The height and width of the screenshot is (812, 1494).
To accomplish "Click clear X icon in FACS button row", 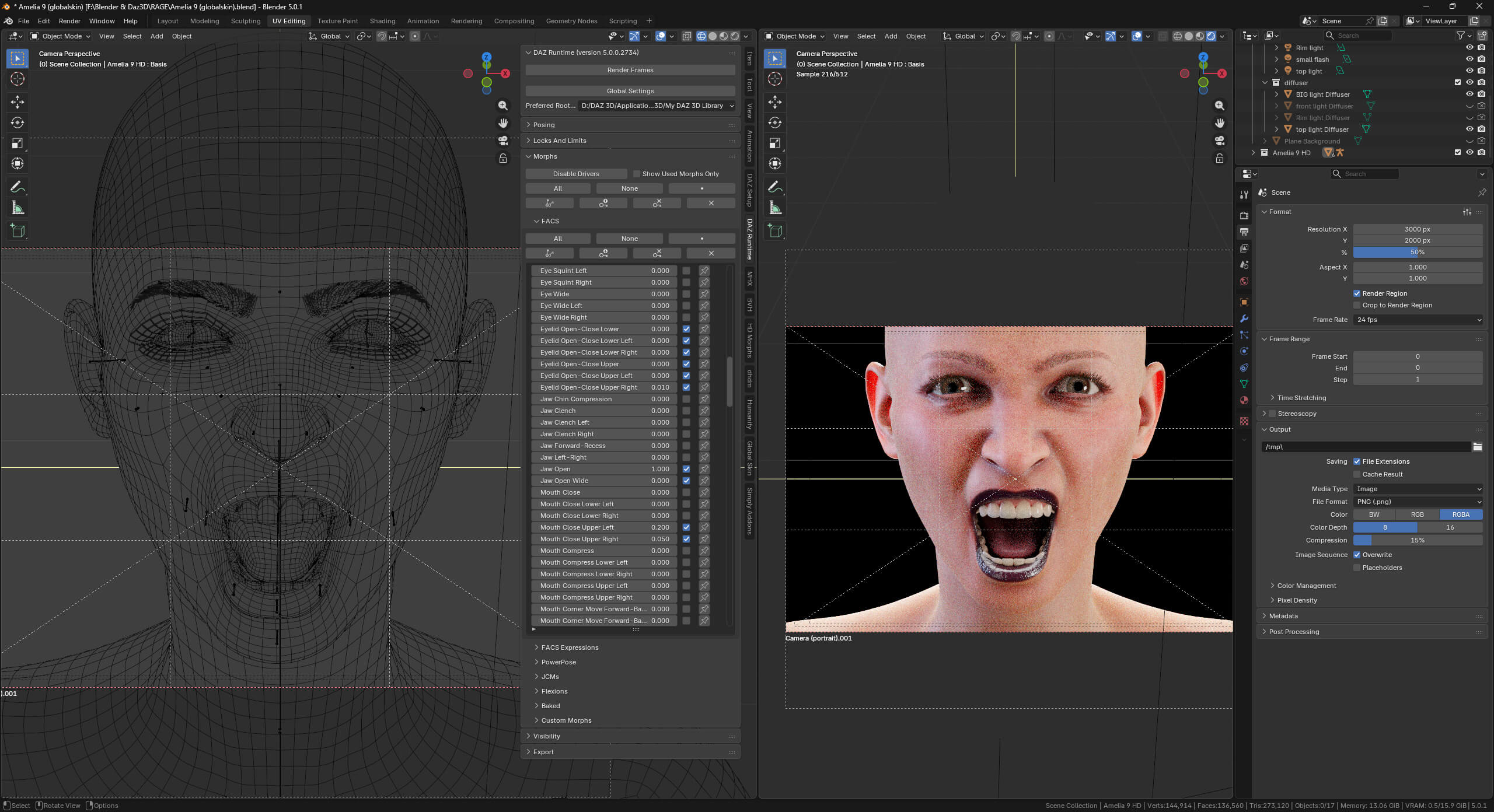I will pyautogui.click(x=711, y=253).
